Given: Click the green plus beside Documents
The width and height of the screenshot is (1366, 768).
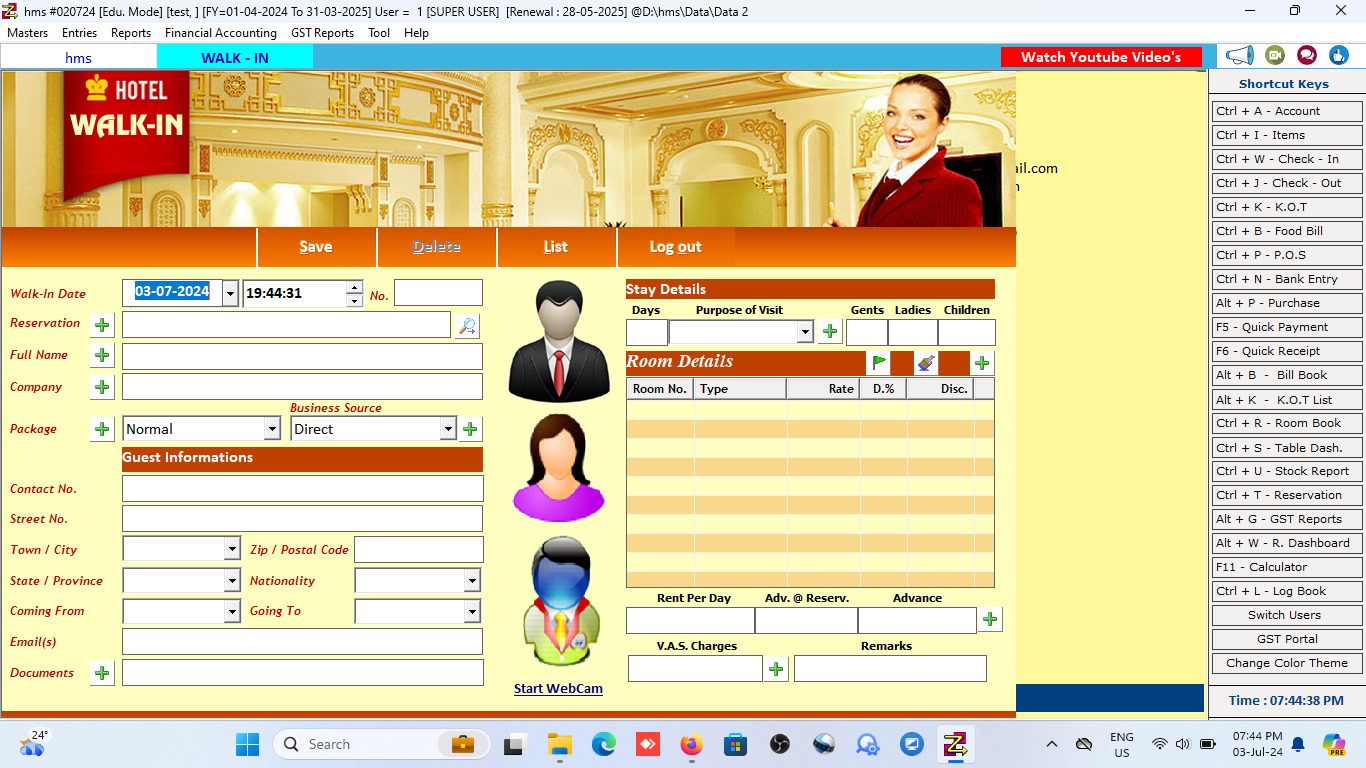Looking at the screenshot, I should (102, 673).
